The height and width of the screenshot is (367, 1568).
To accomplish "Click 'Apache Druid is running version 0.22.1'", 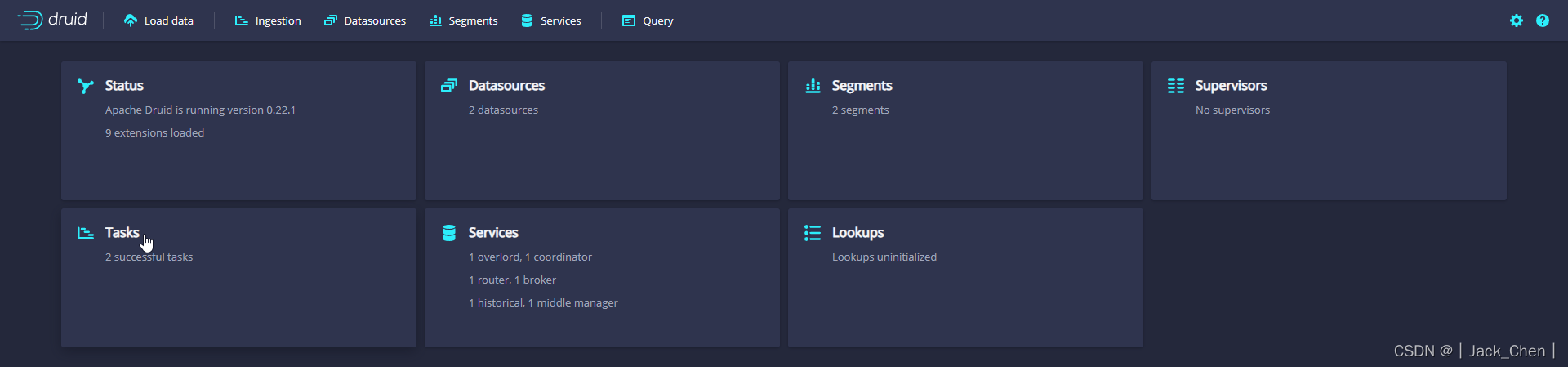I will (200, 110).
